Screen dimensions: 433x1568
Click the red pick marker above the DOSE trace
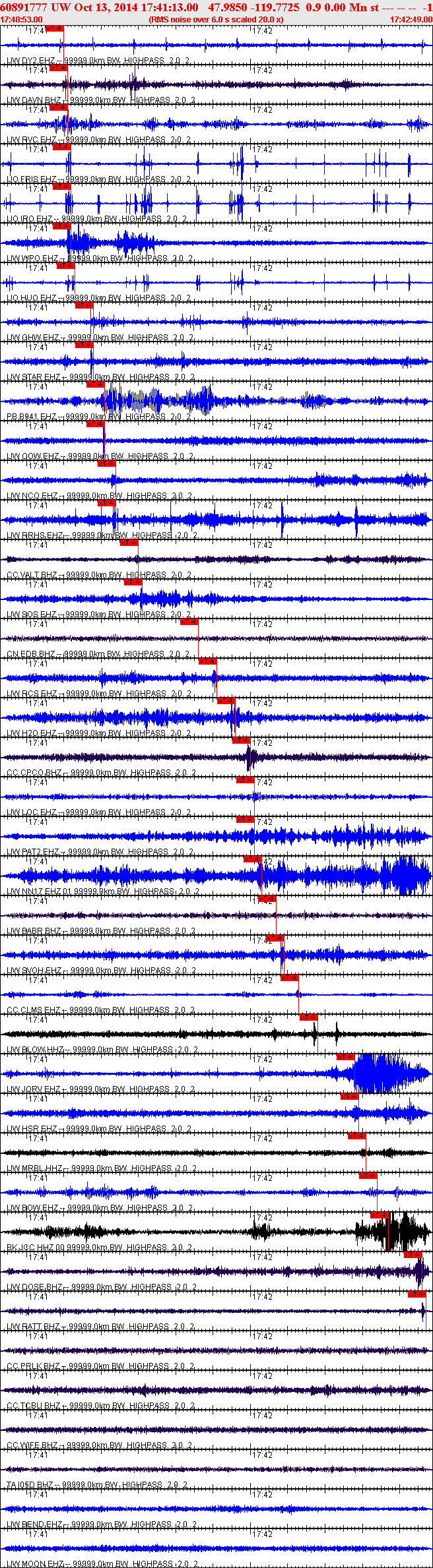tap(413, 1255)
